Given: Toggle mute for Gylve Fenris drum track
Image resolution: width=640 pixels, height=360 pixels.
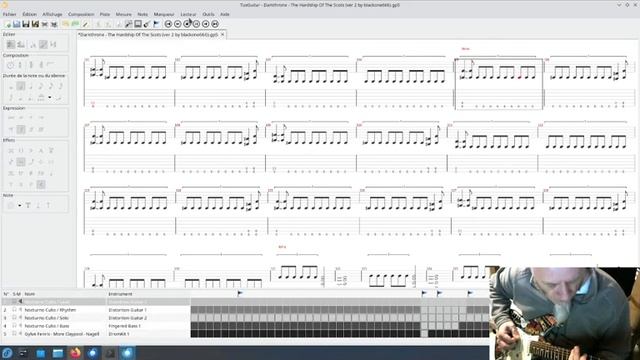Looking at the screenshot, I should coord(20,333).
